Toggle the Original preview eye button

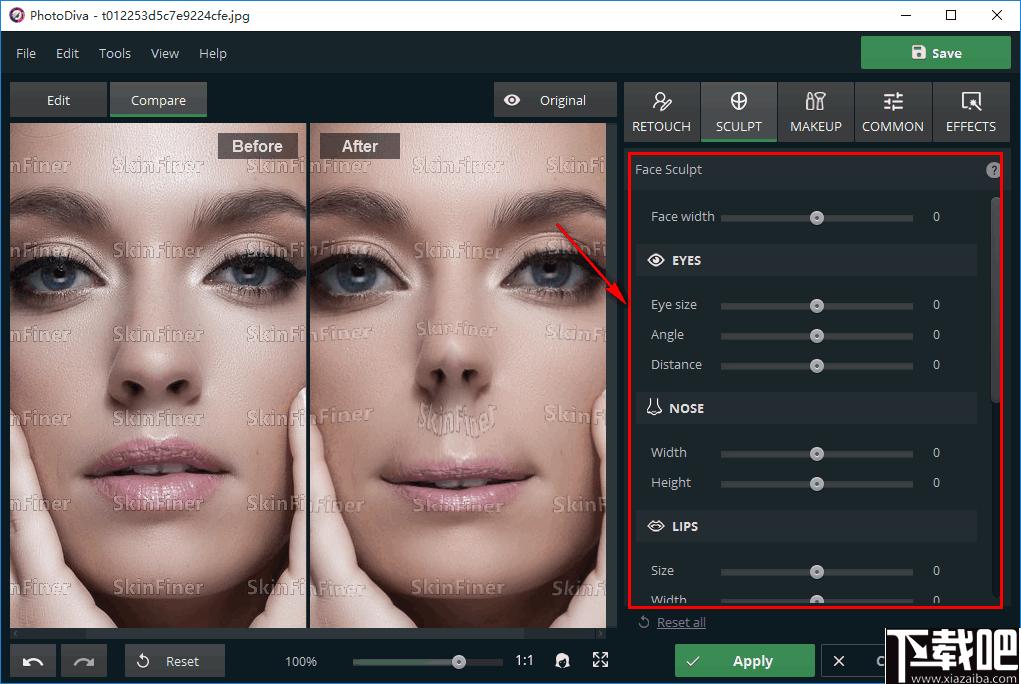click(x=555, y=100)
